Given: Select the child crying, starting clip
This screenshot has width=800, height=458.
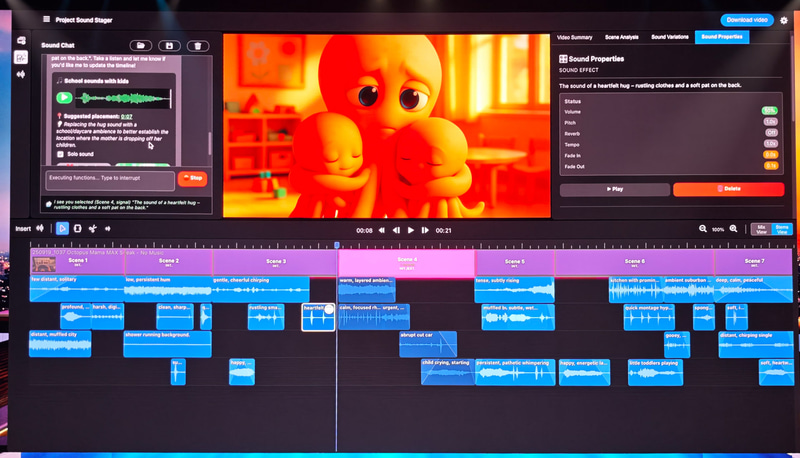Looking at the screenshot, I should [447, 372].
